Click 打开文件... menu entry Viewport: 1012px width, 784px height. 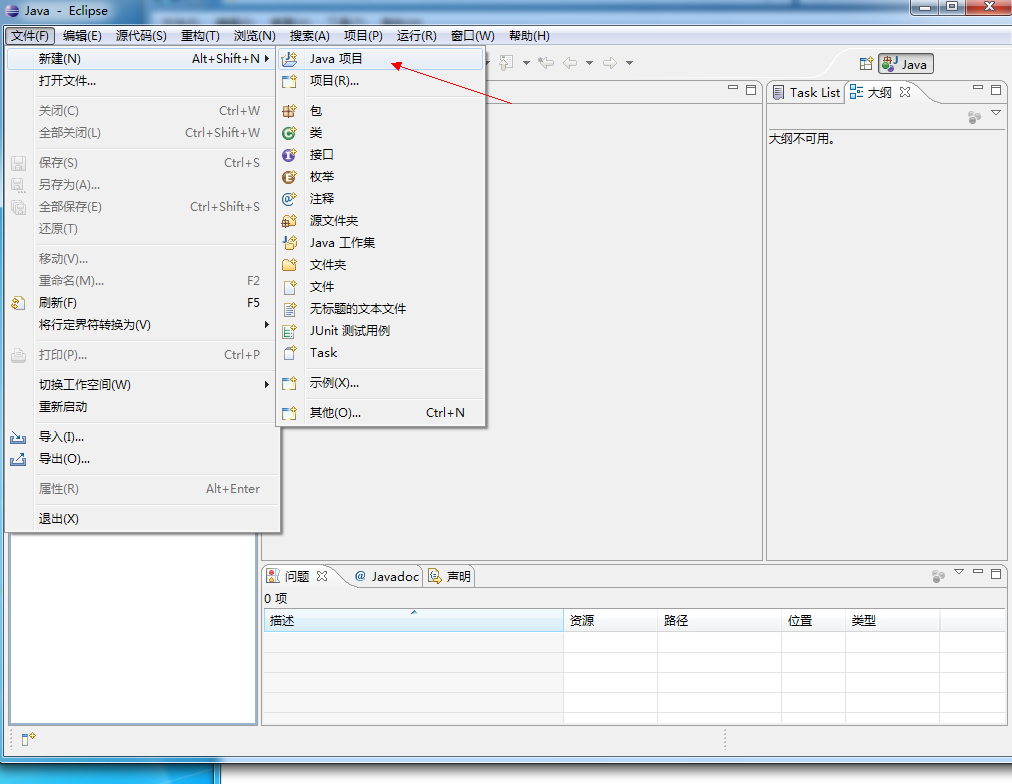point(141,81)
